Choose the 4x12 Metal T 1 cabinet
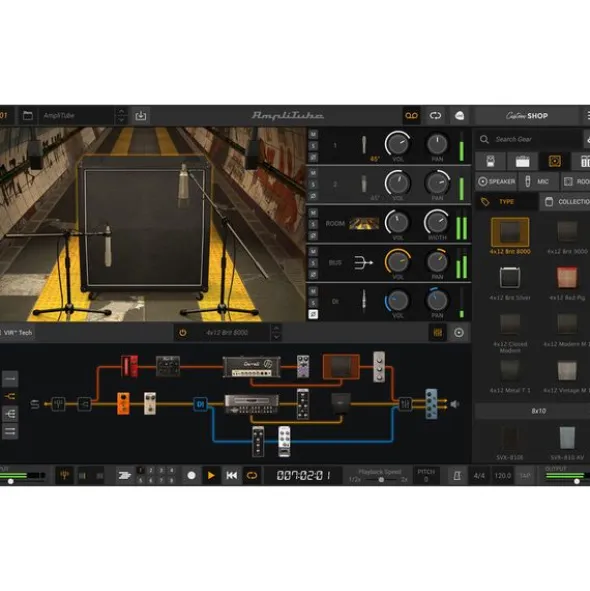Image resolution: width=590 pixels, height=591 pixels. [510, 371]
